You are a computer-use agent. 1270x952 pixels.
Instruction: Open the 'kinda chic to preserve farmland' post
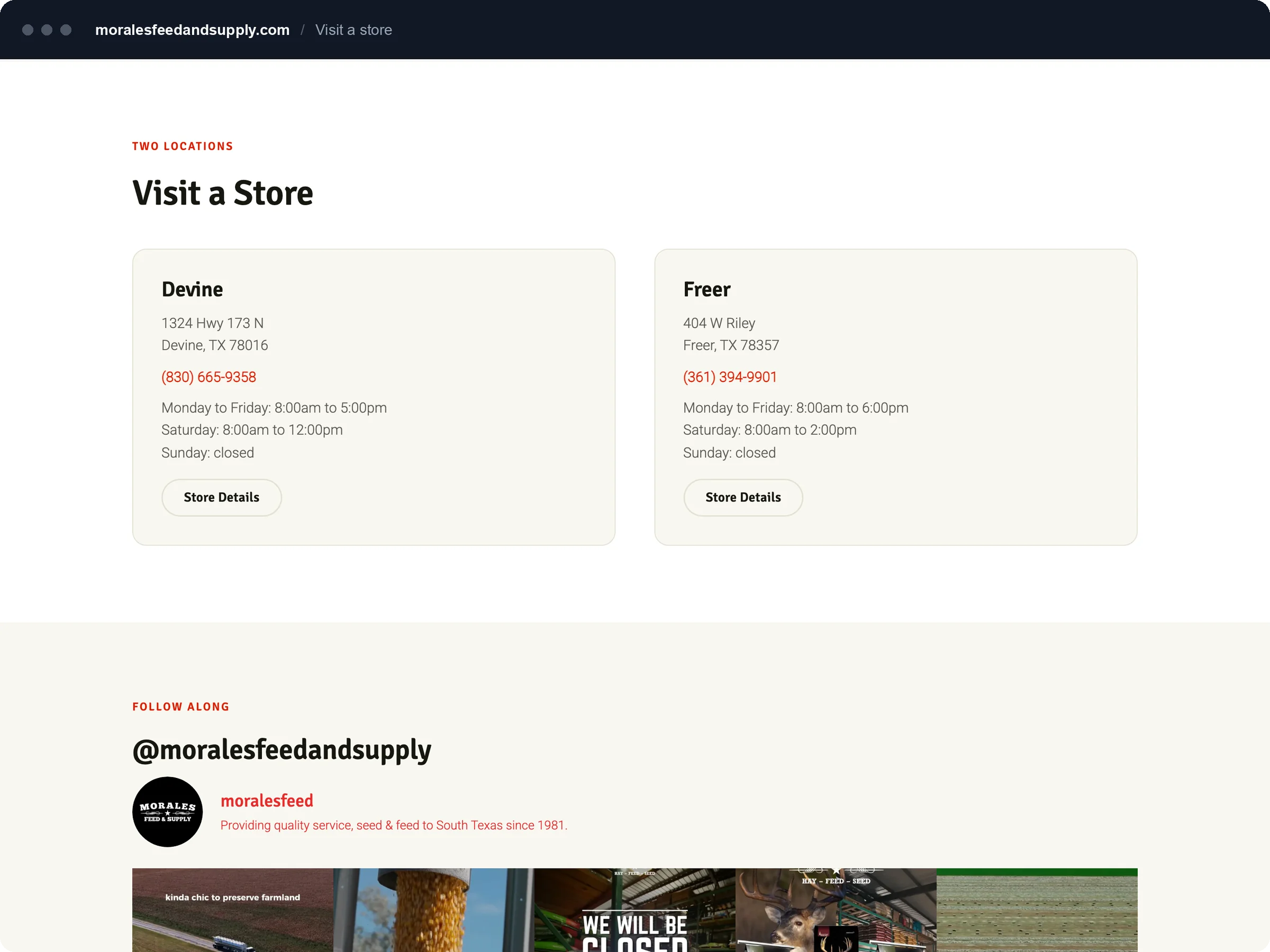[x=232, y=910]
